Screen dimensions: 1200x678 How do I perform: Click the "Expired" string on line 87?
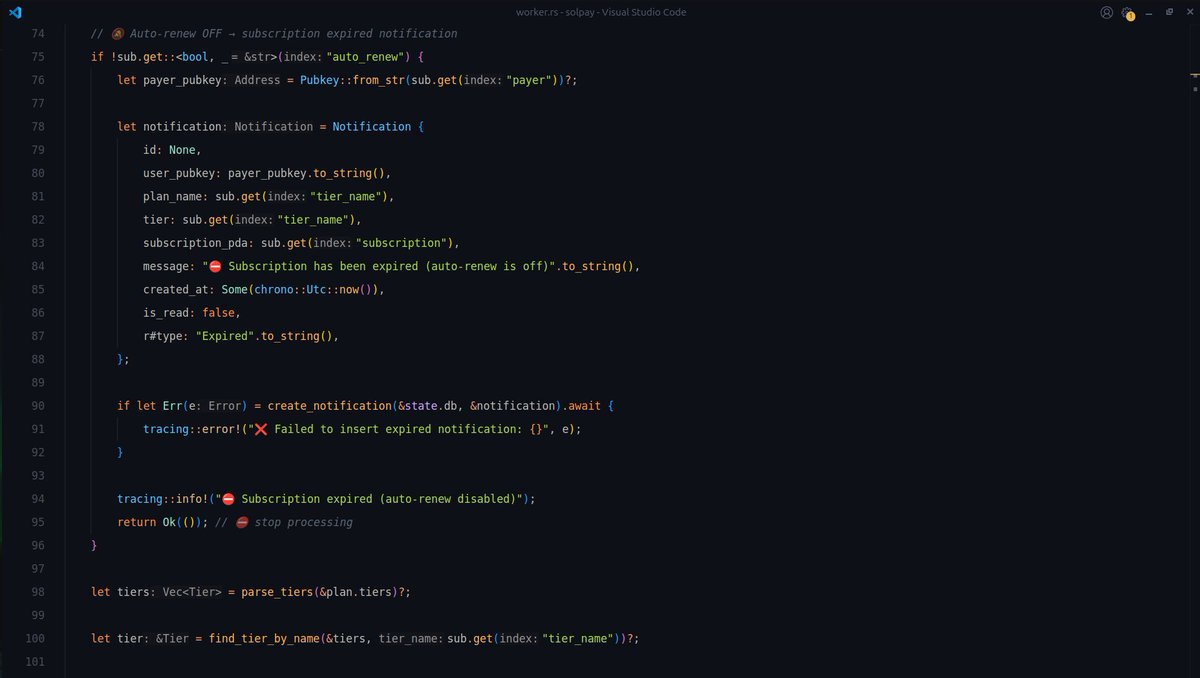225,336
